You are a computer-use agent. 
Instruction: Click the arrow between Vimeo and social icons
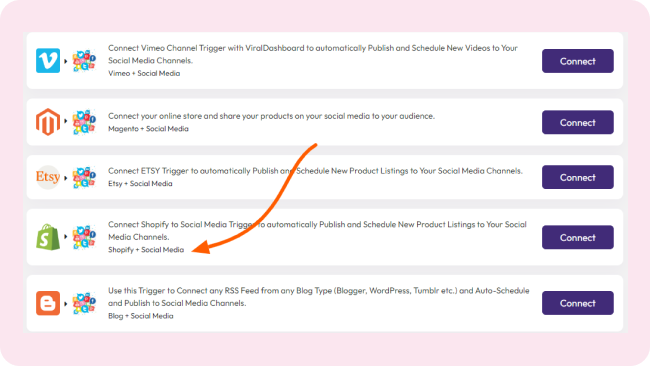point(65,61)
